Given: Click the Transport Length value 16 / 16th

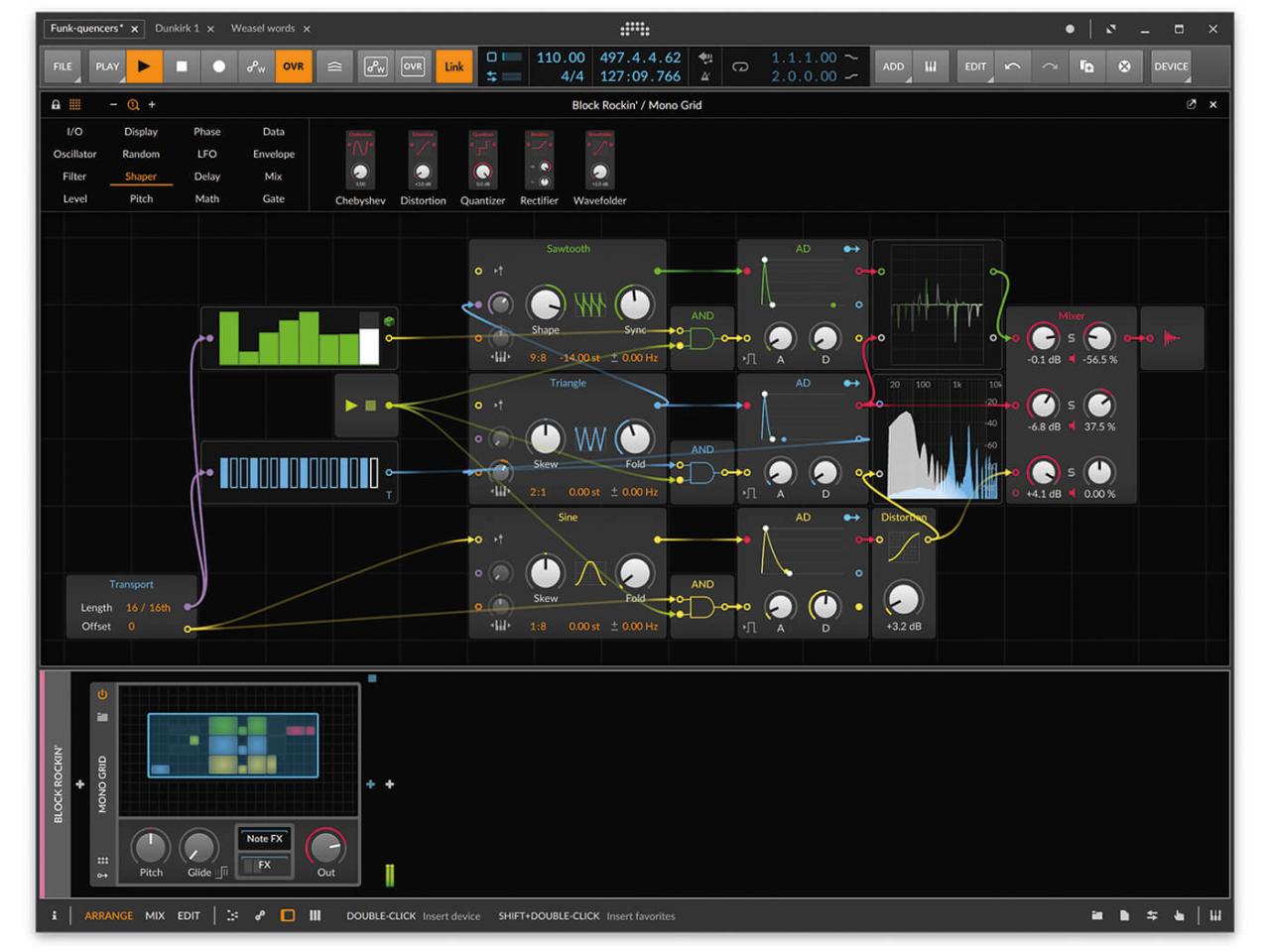Looking at the screenshot, I should (x=148, y=607).
